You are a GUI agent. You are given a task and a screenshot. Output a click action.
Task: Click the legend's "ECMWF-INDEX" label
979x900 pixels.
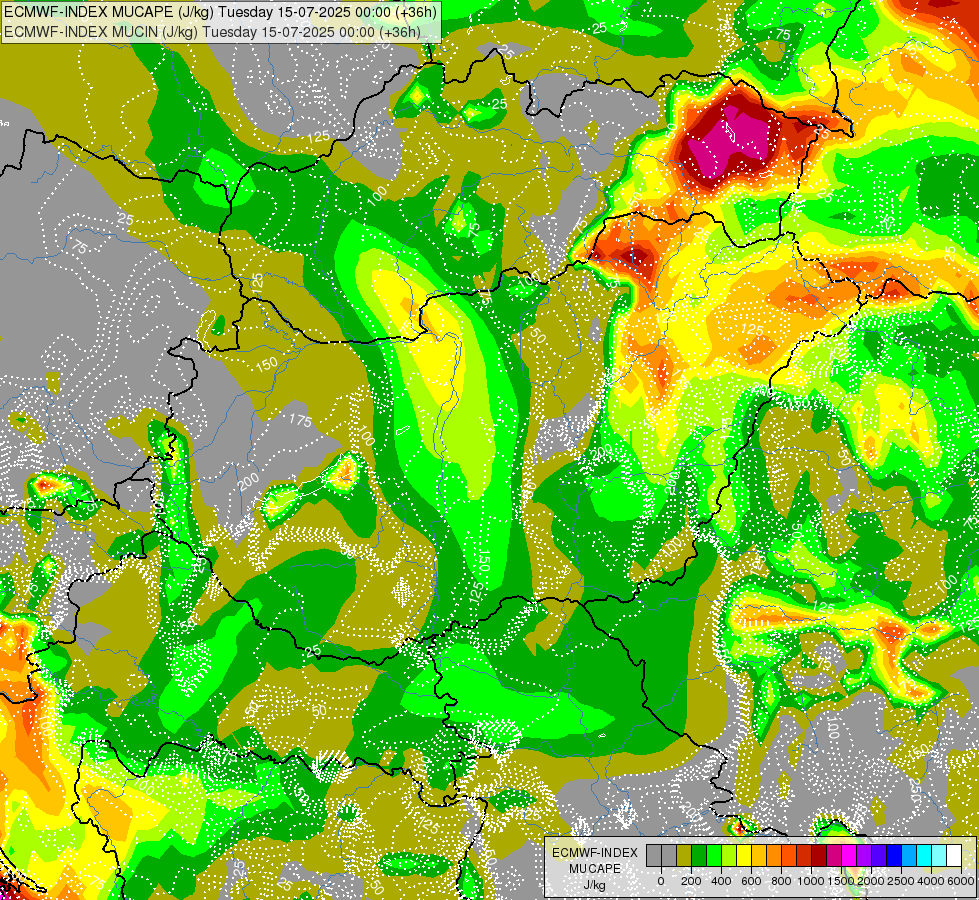click(595, 853)
